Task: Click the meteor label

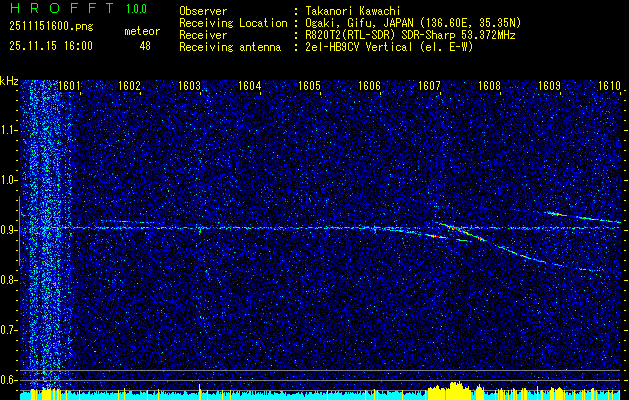Action: tap(142, 31)
